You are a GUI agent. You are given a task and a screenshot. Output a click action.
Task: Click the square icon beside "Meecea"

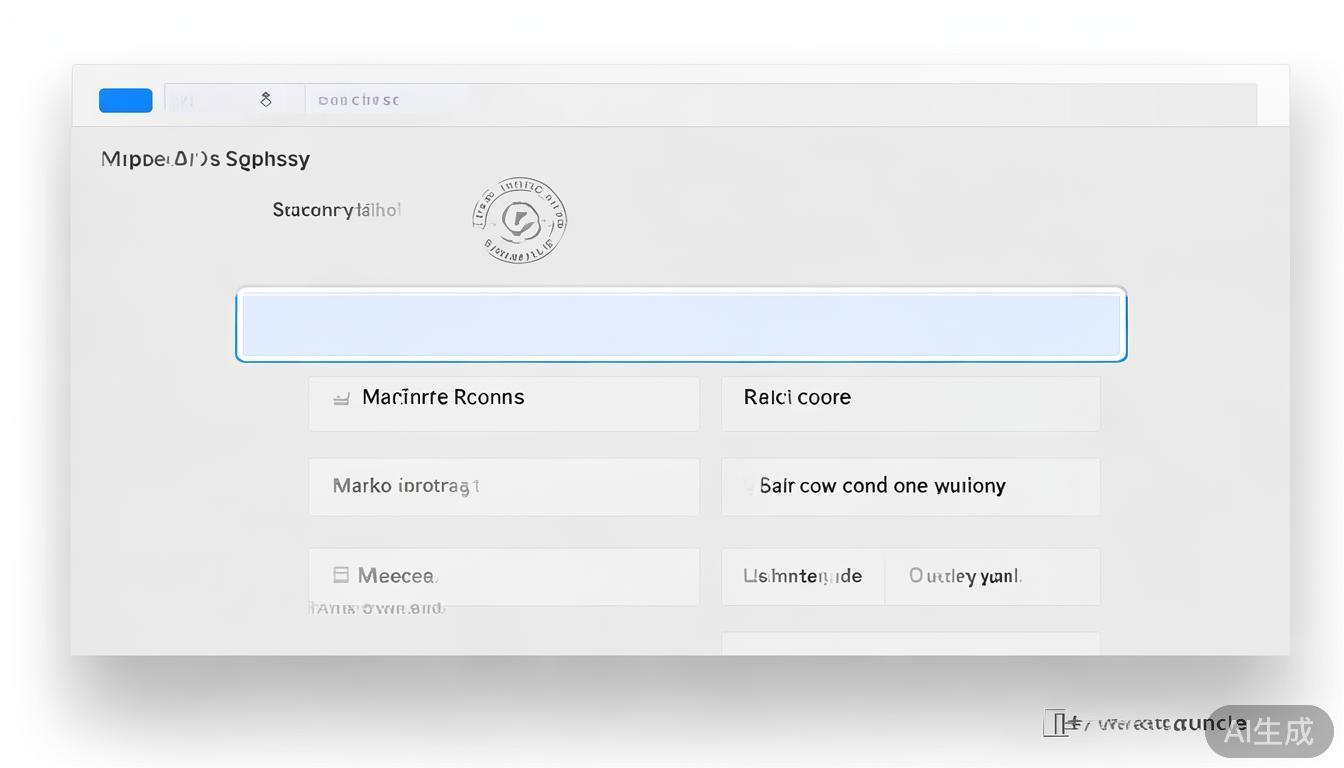341,575
